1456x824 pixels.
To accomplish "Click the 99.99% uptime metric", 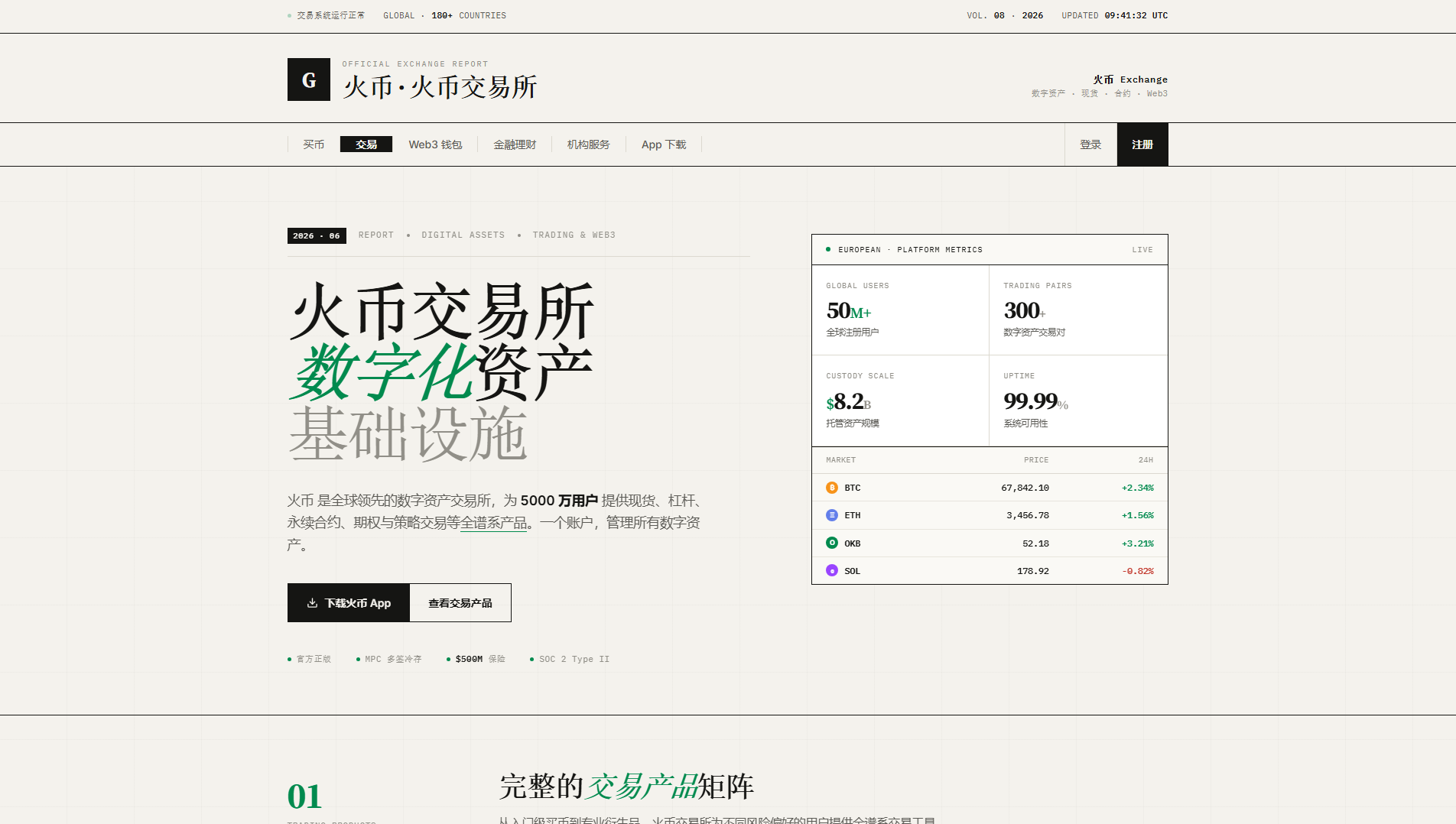I will [x=1036, y=401].
